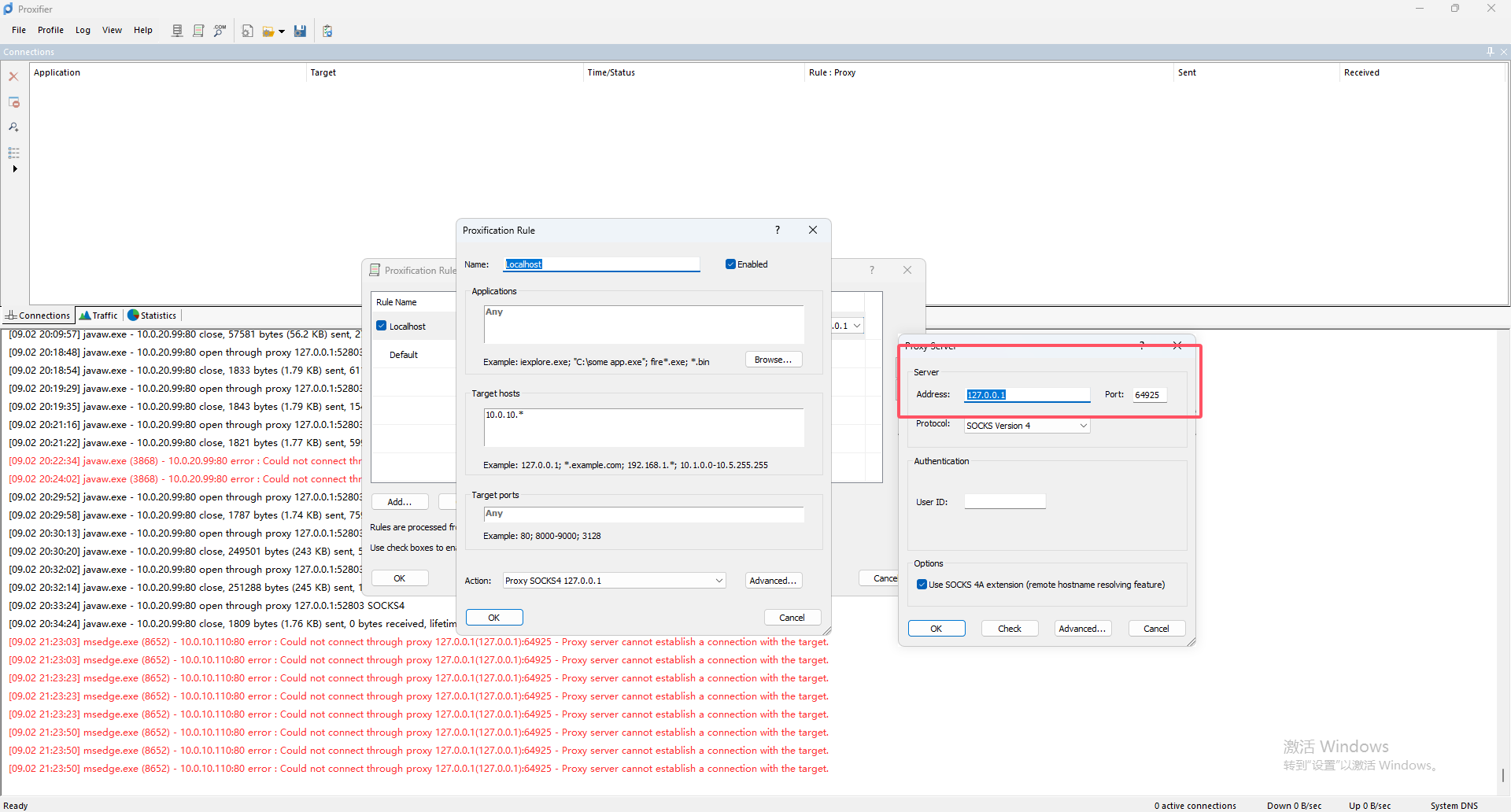This screenshot has width=1511, height=812.
Task: Open the View menu
Action: coord(112,30)
